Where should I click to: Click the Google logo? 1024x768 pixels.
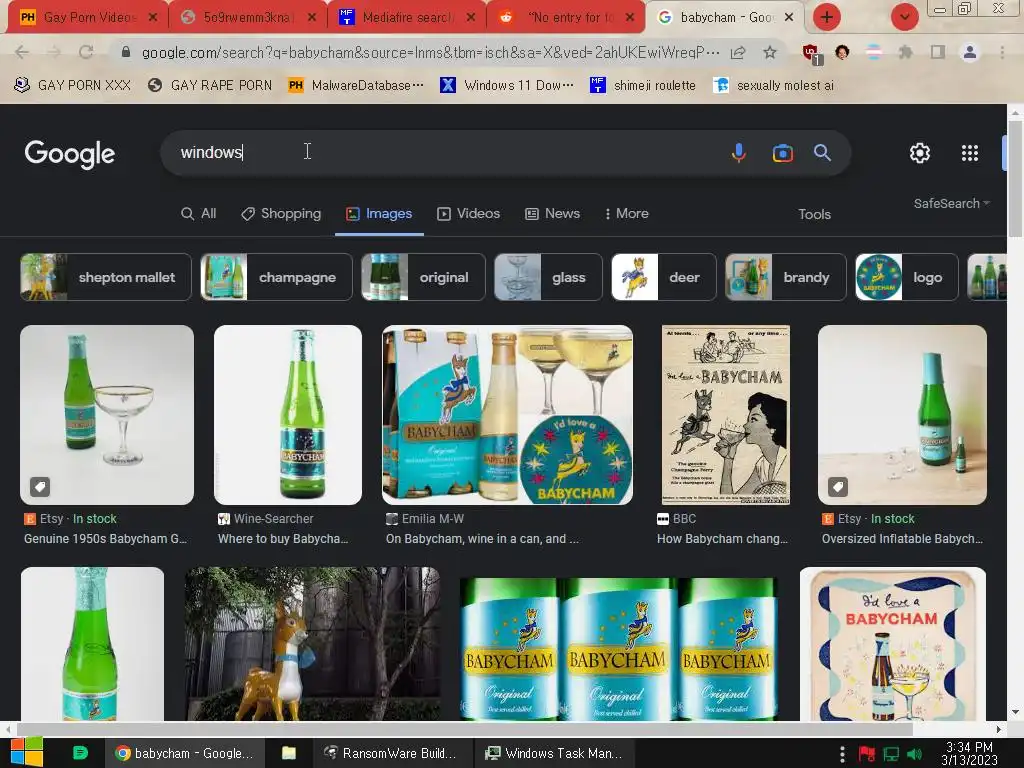click(x=70, y=154)
